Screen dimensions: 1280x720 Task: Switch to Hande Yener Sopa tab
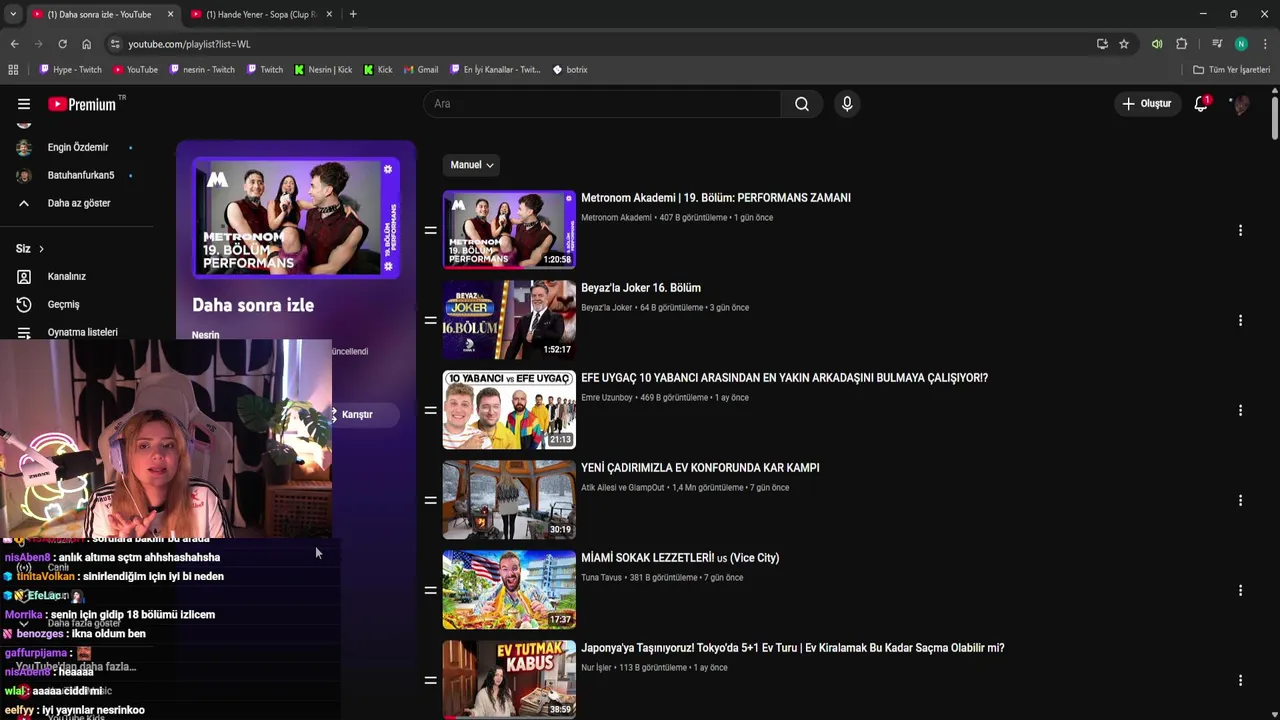tap(260, 14)
